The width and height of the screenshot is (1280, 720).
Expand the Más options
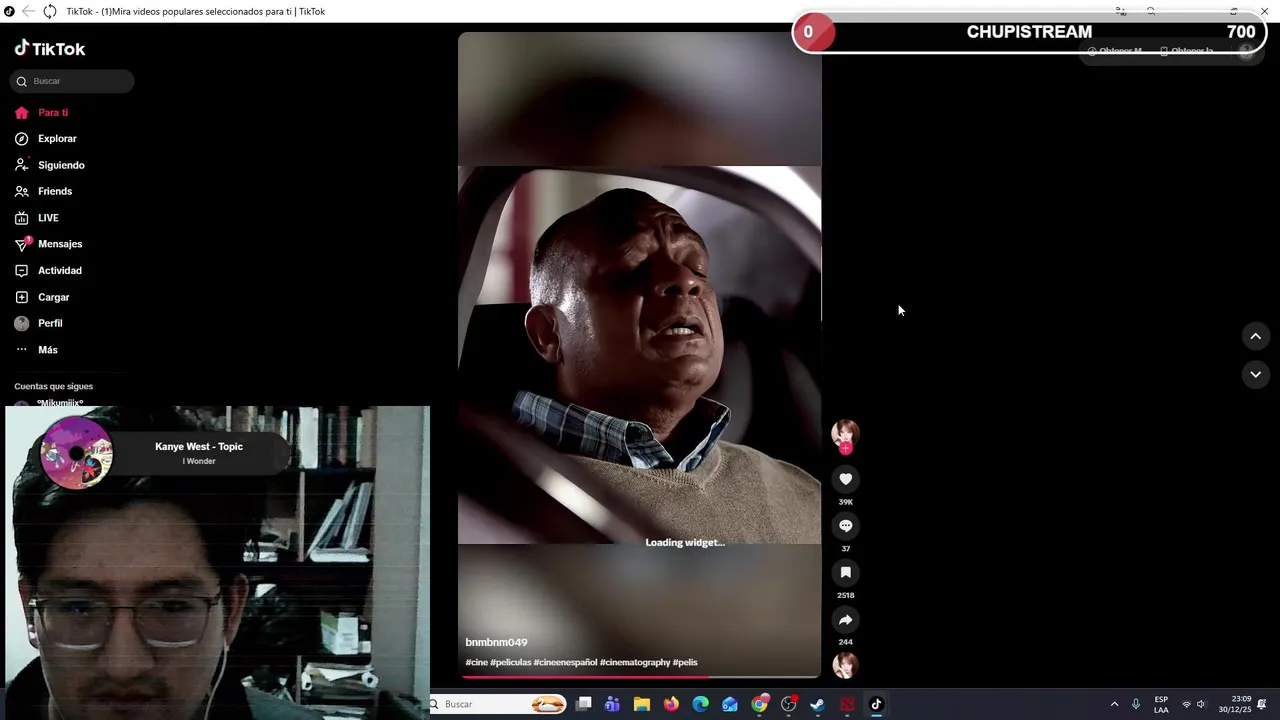coord(36,350)
